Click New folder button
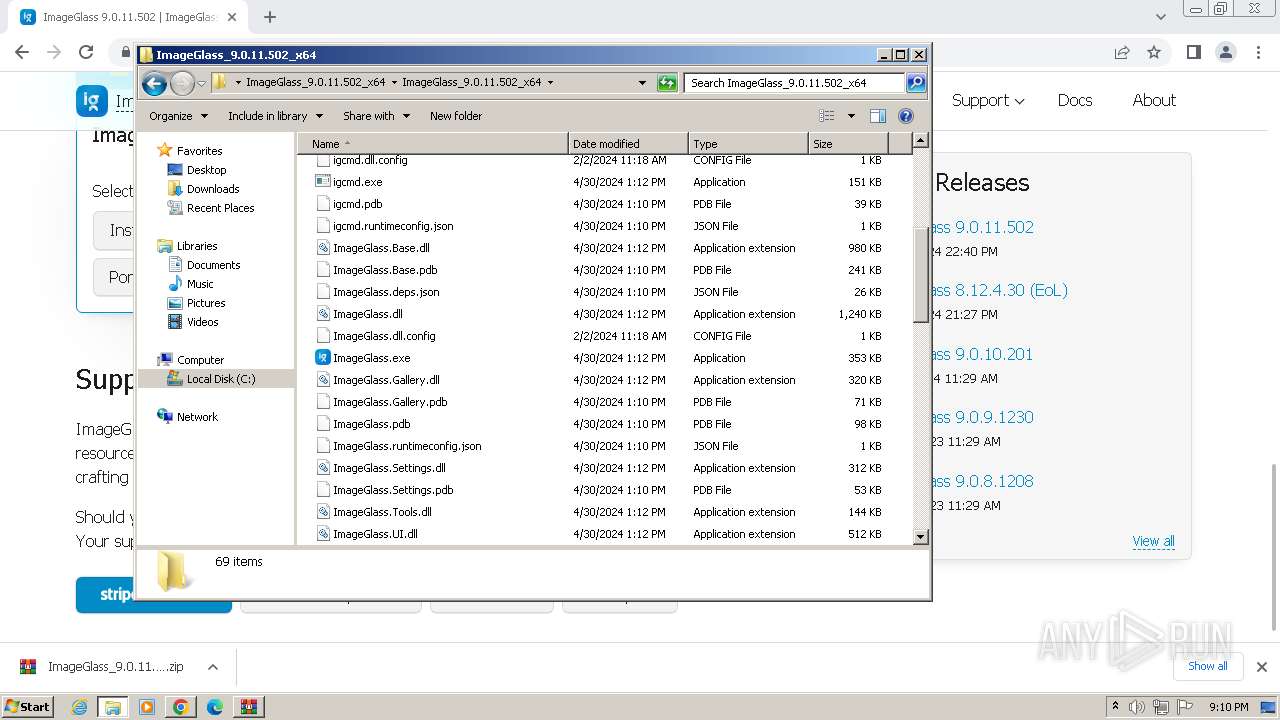The height and width of the screenshot is (720, 1280). tap(456, 116)
